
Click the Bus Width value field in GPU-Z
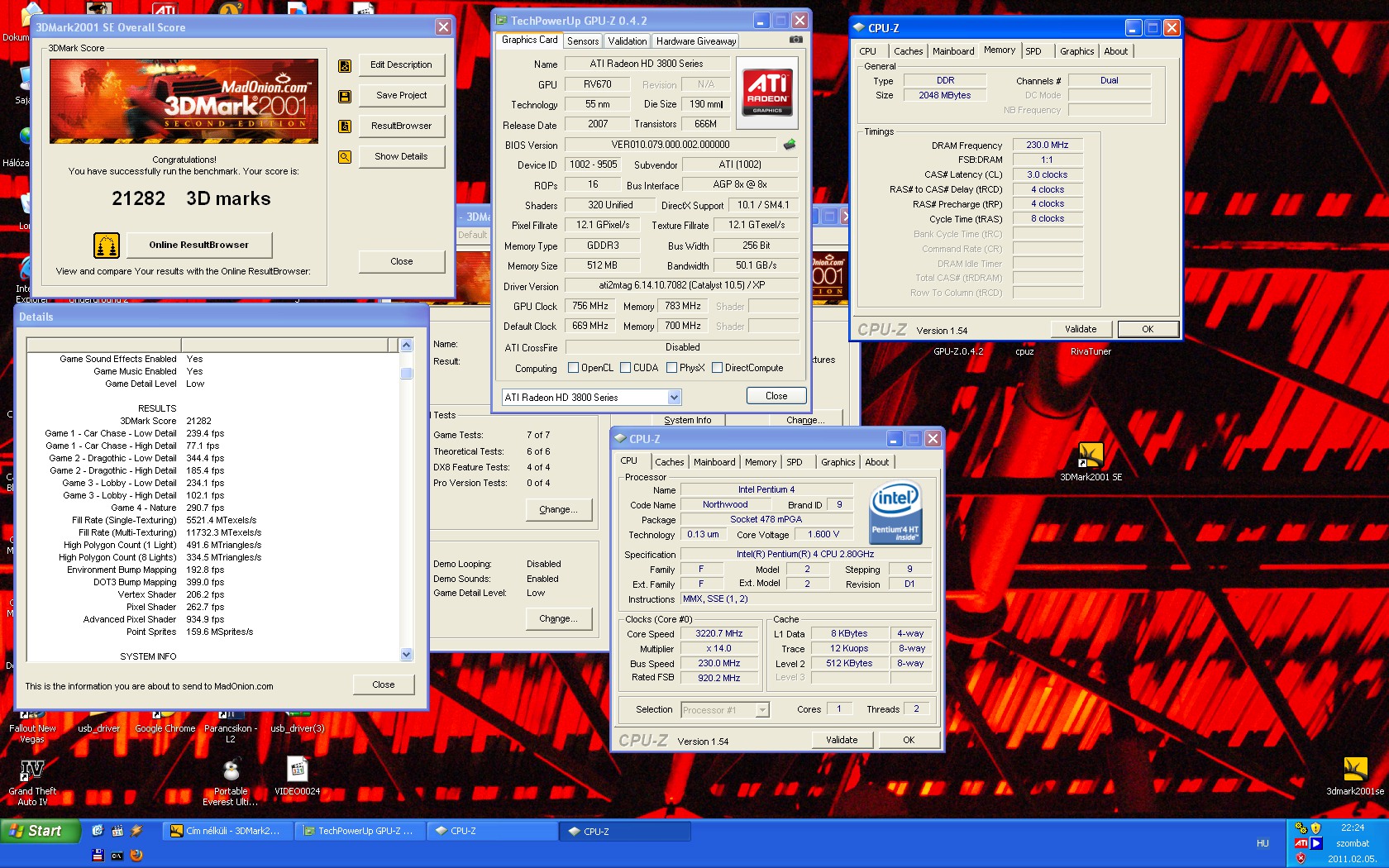tap(756, 246)
